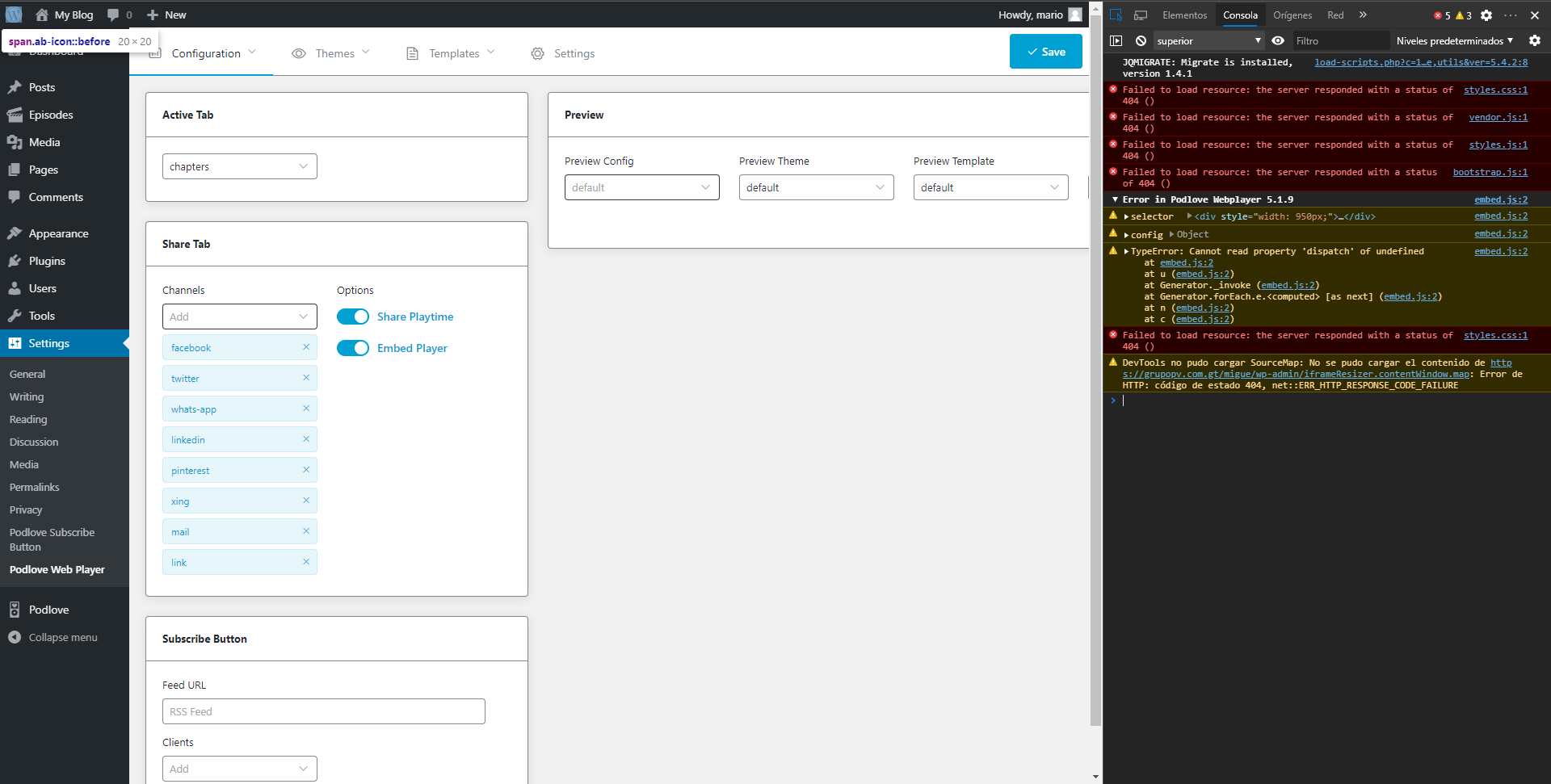
Task: Click the WordPress logo icon
Action: (14, 15)
